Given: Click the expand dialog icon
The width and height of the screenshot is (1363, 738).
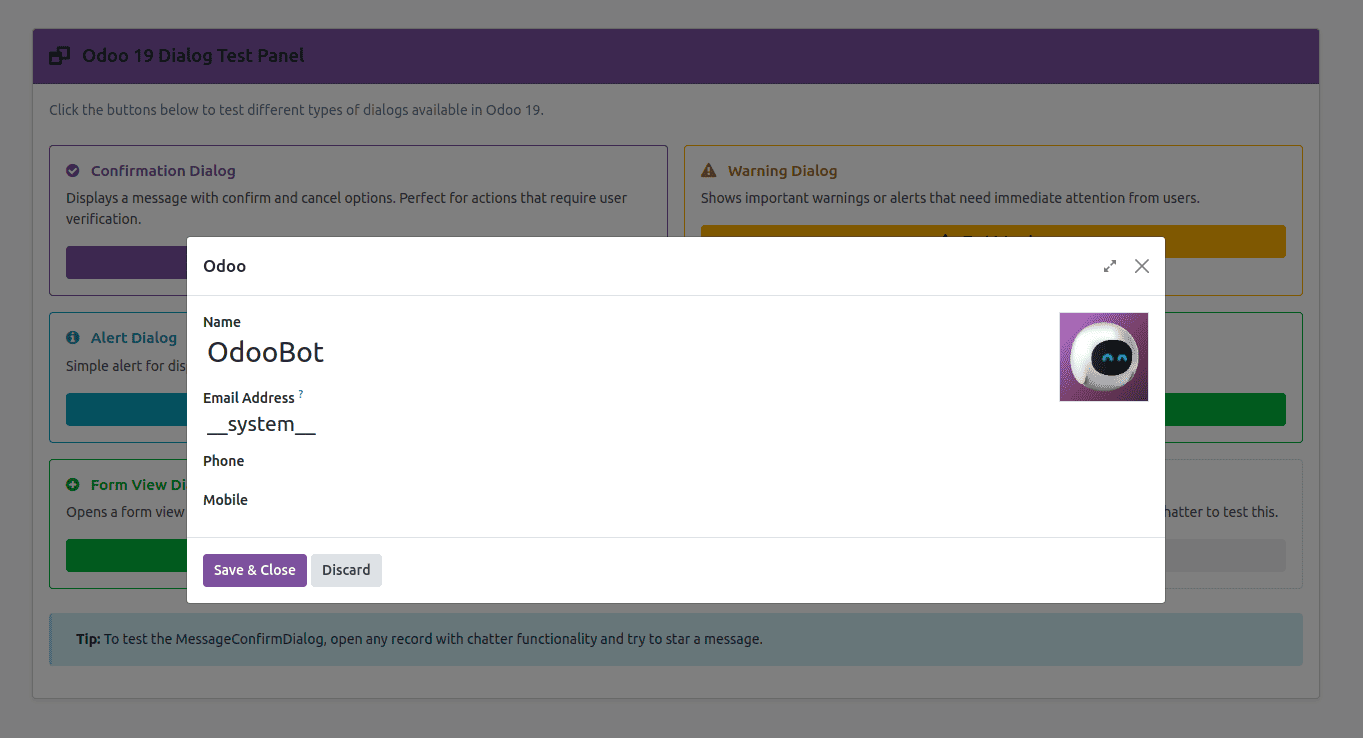Looking at the screenshot, I should [x=1109, y=266].
